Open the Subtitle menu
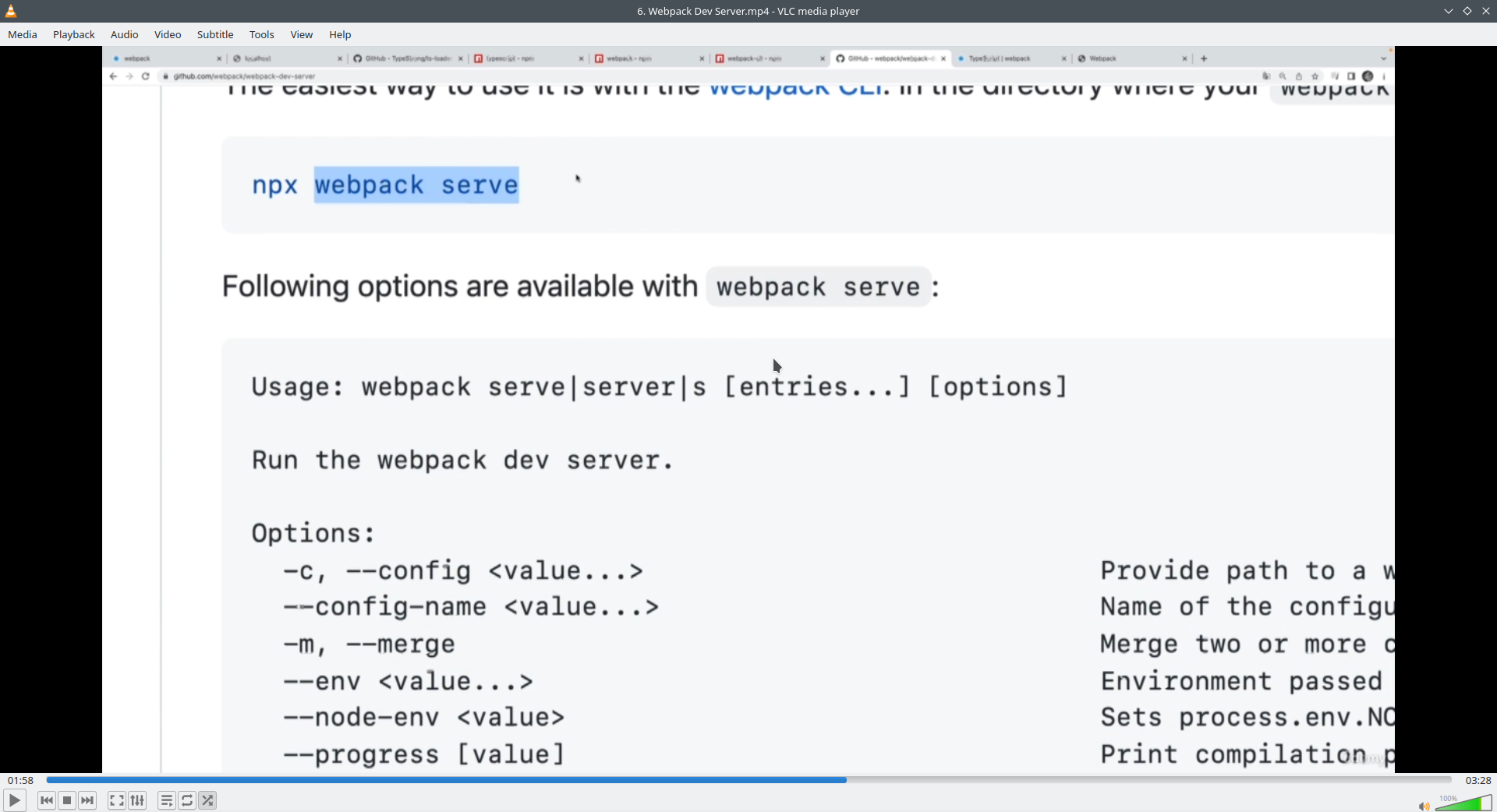1497x812 pixels. pos(215,34)
